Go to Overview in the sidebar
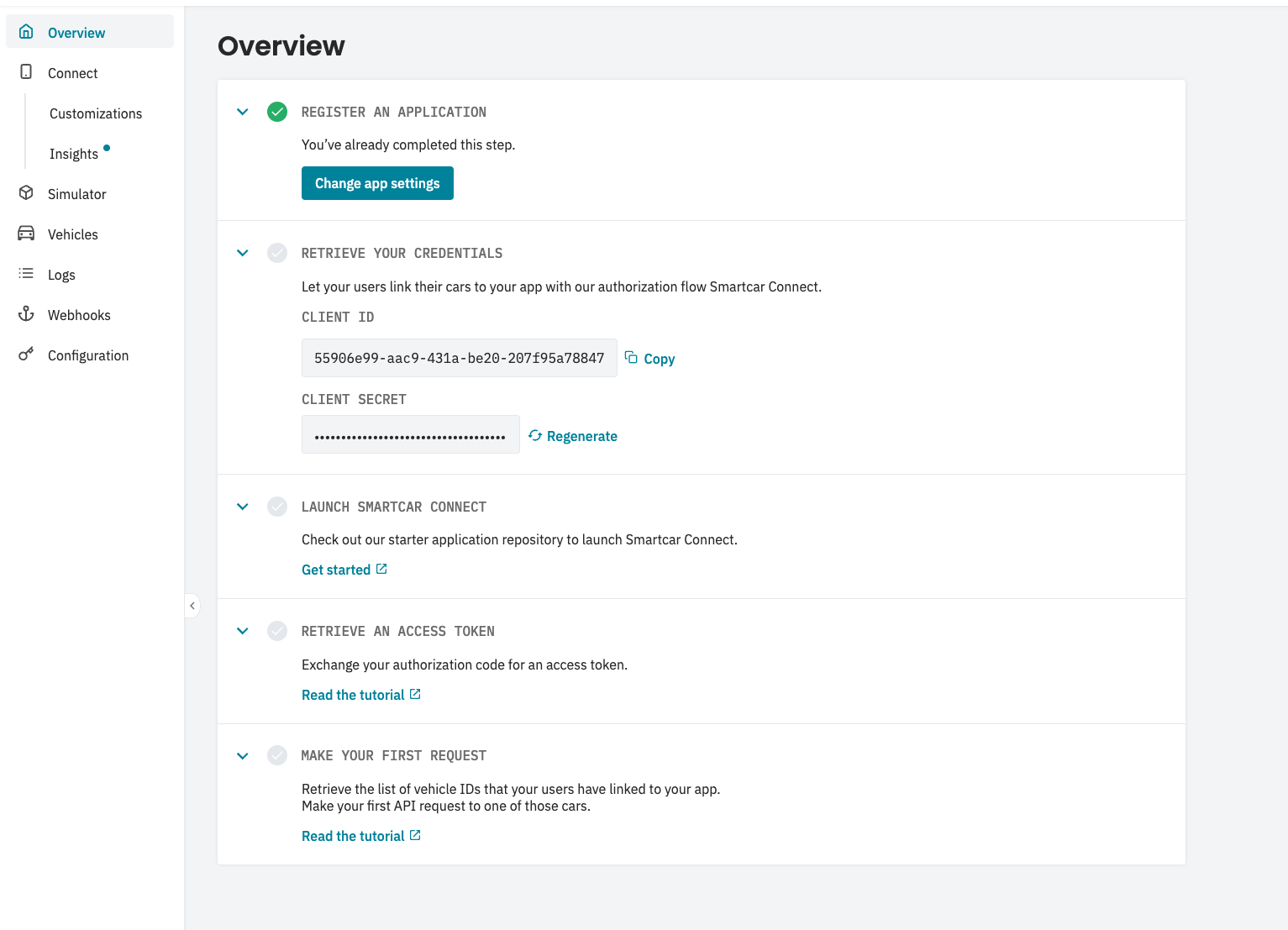 90,32
